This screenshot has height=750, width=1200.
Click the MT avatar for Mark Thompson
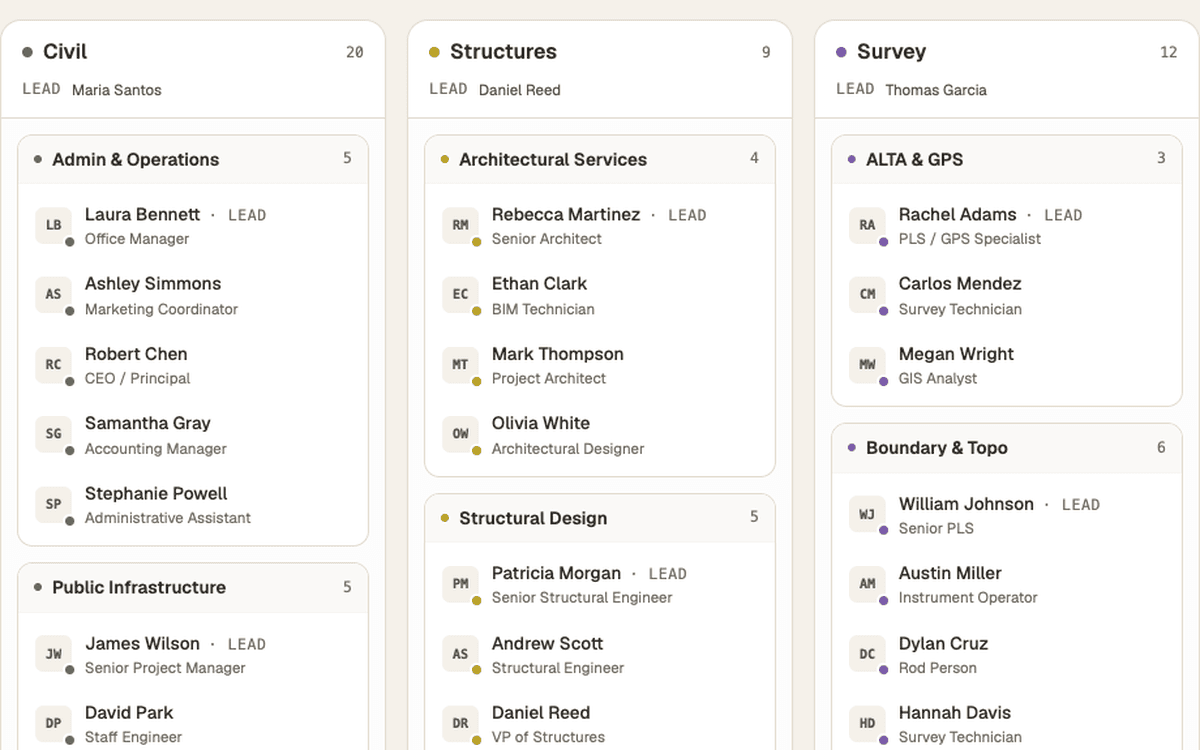click(x=461, y=365)
